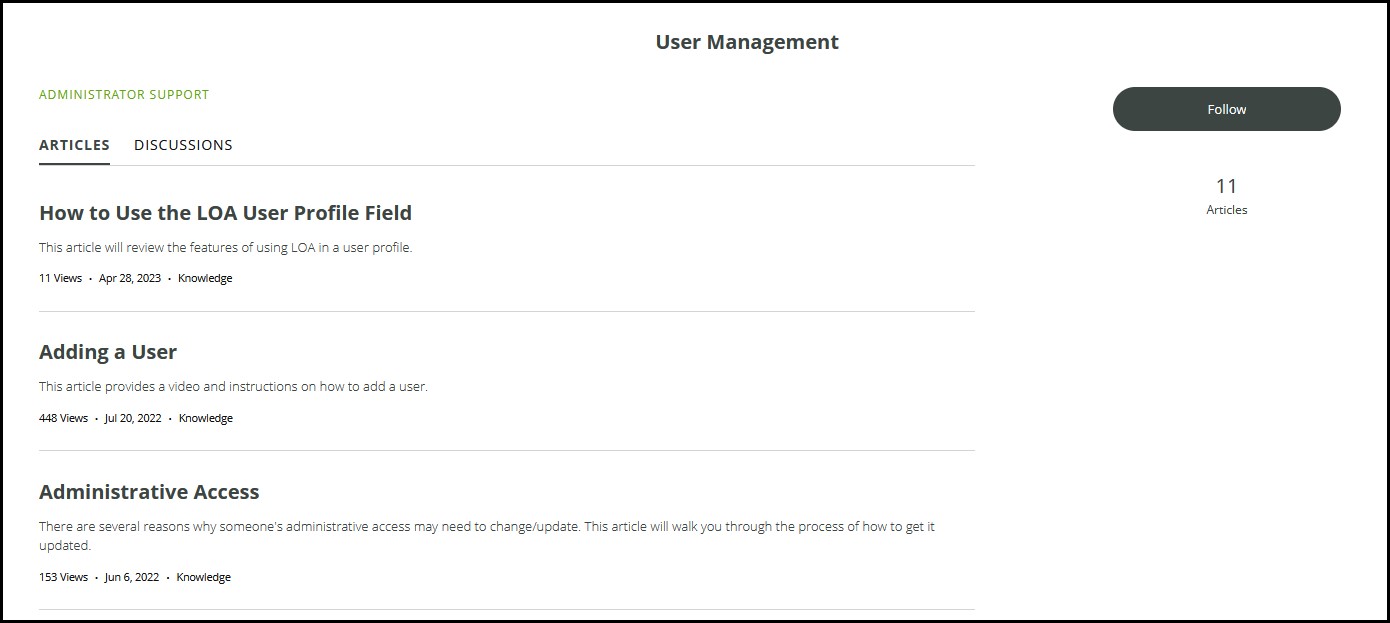The image size is (1390, 623).
Task: Click the Articles label below the count
Action: [x=1226, y=210]
